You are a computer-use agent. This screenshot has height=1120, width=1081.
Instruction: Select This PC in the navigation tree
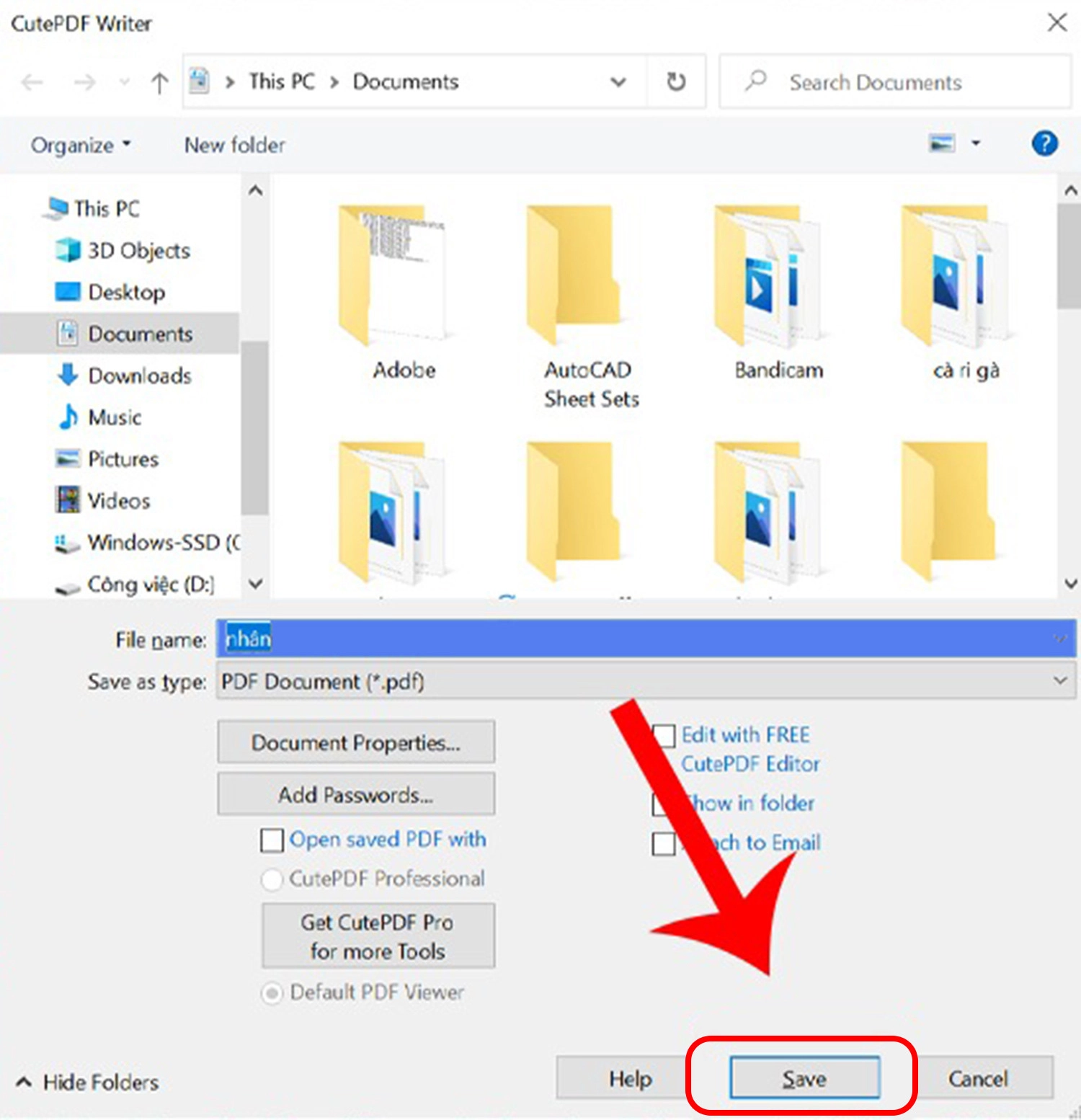[x=92, y=208]
